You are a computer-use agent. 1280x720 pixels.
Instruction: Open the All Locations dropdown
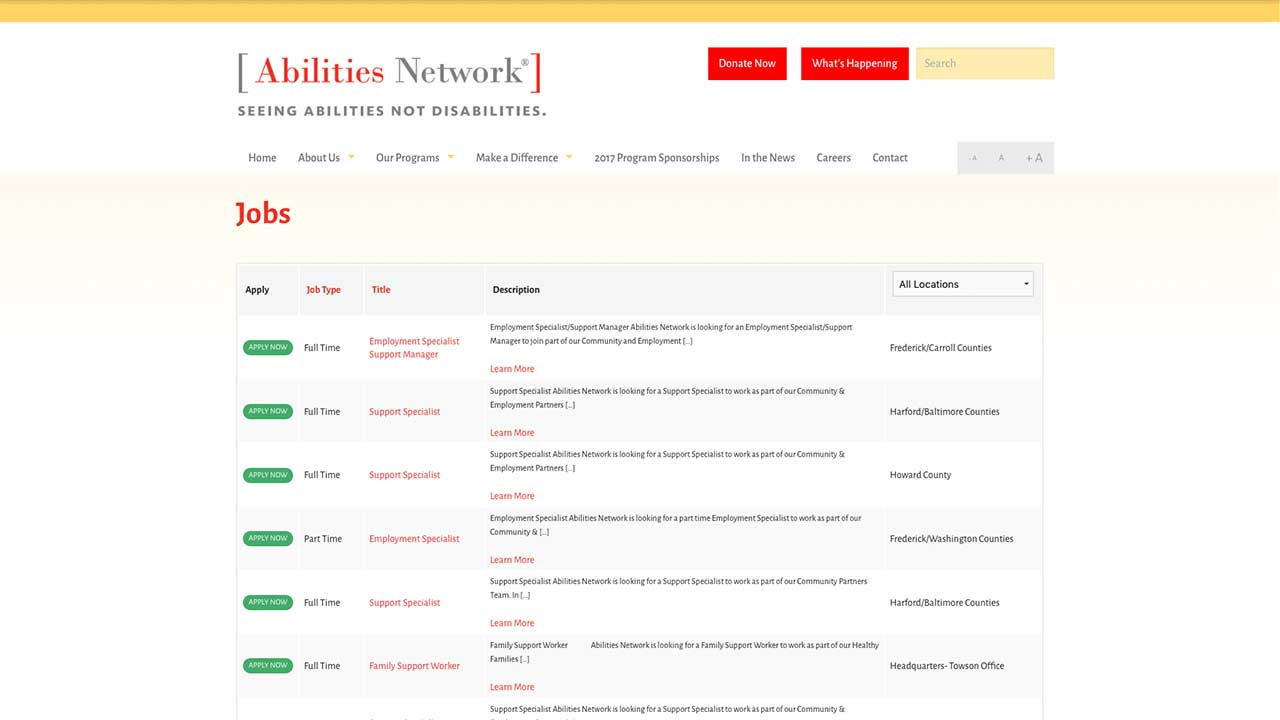pyautogui.click(x=963, y=284)
